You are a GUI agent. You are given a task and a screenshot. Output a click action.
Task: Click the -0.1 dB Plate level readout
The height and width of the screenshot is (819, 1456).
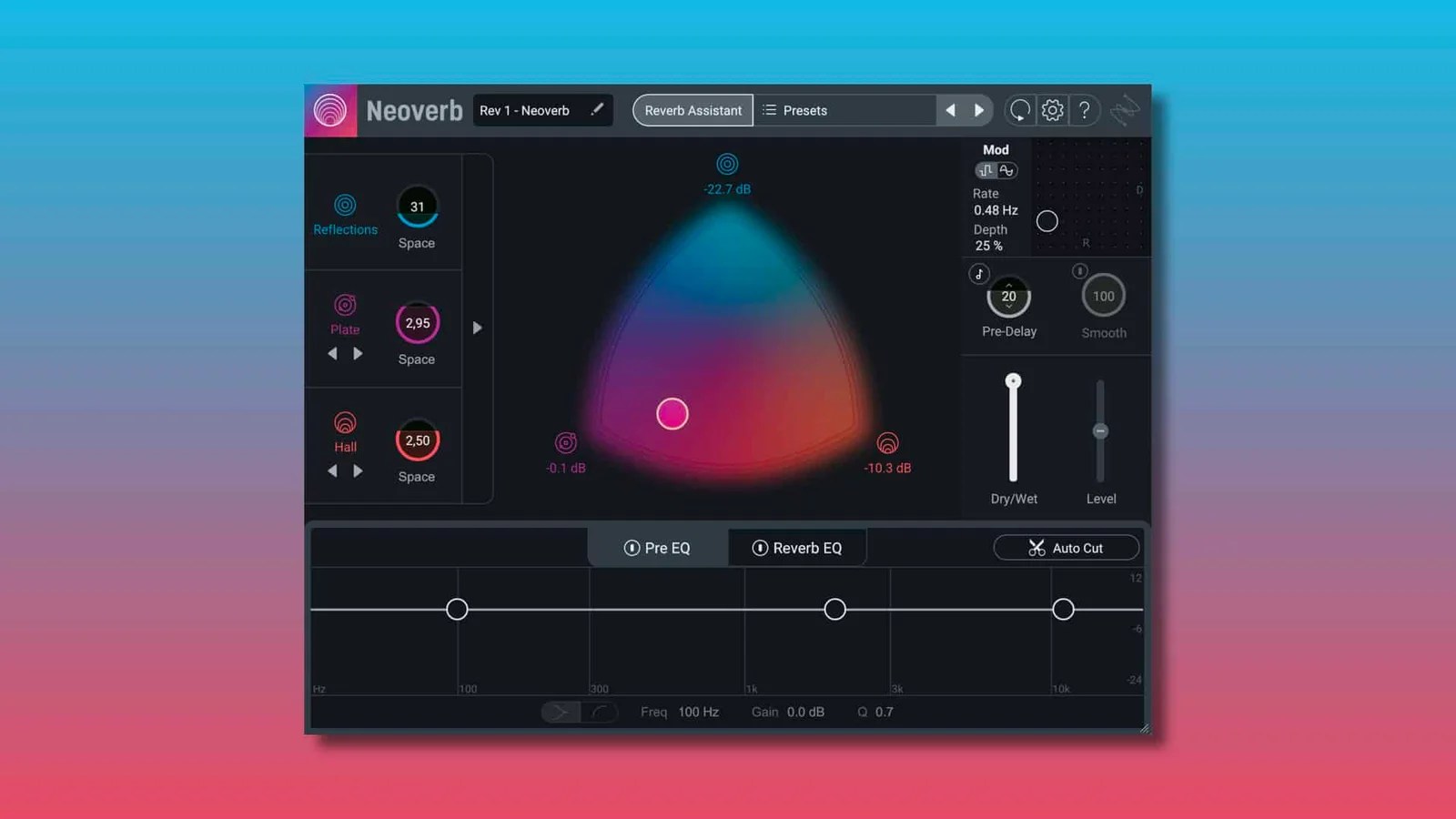click(566, 468)
